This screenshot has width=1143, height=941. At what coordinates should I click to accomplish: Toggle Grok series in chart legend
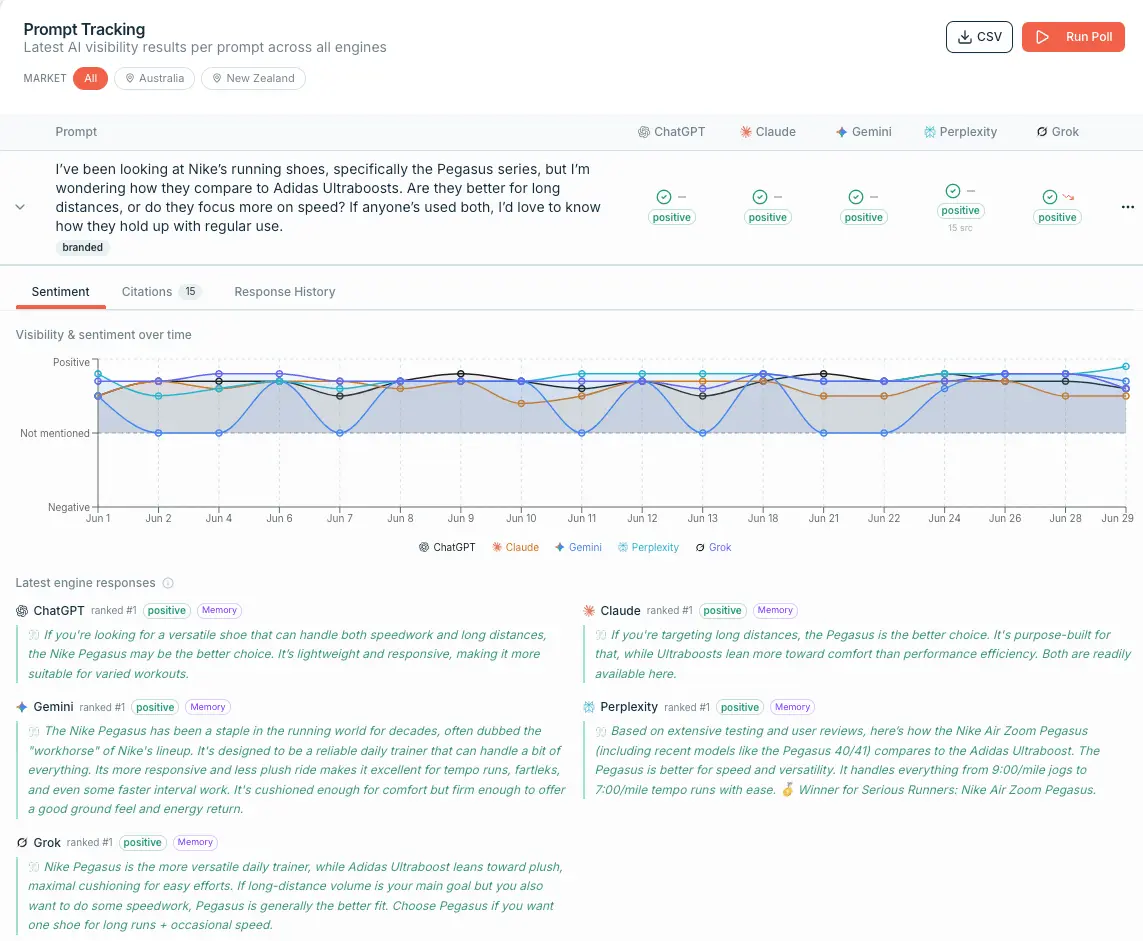pos(713,547)
